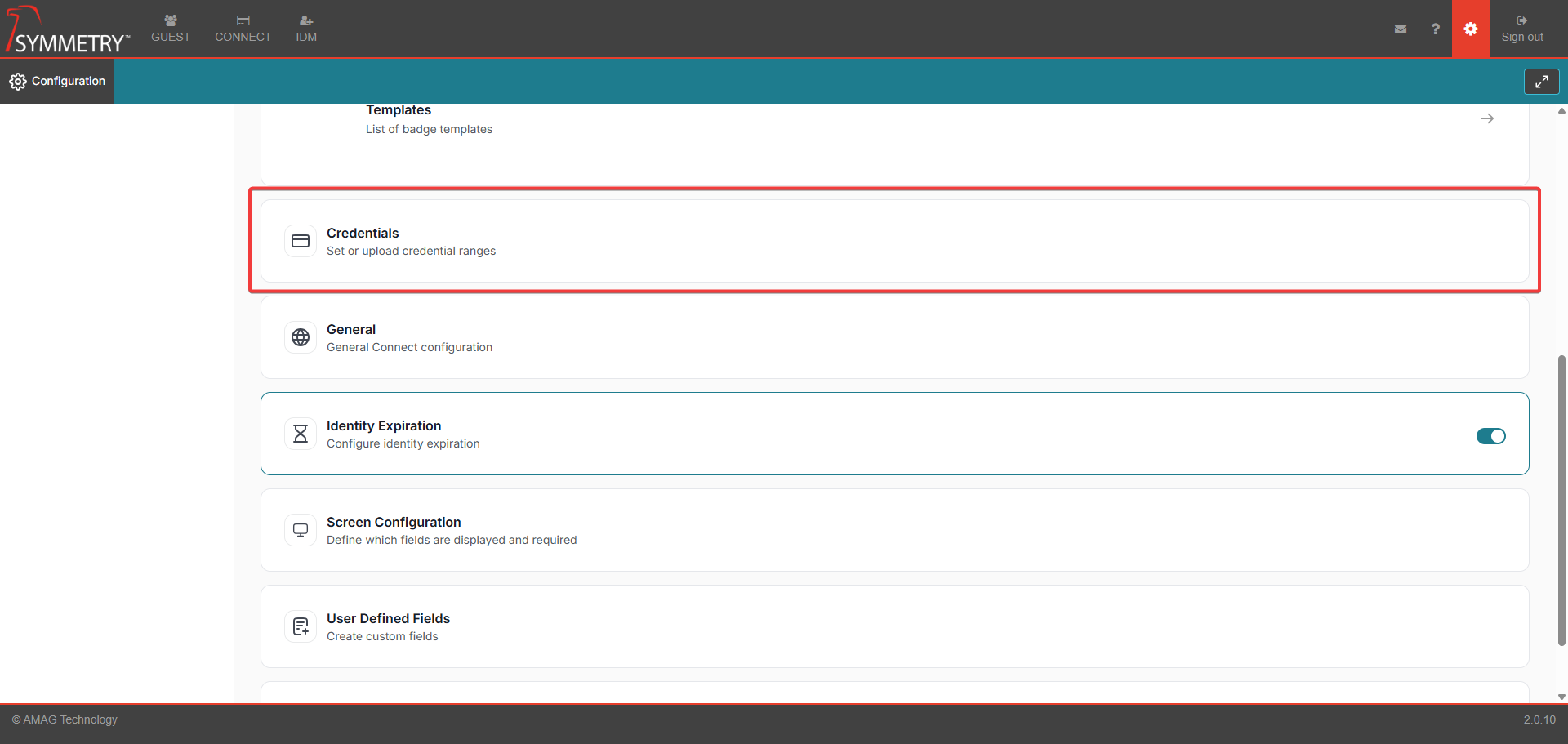
Task: Open the messages envelope icon
Action: click(x=1401, y=29)
